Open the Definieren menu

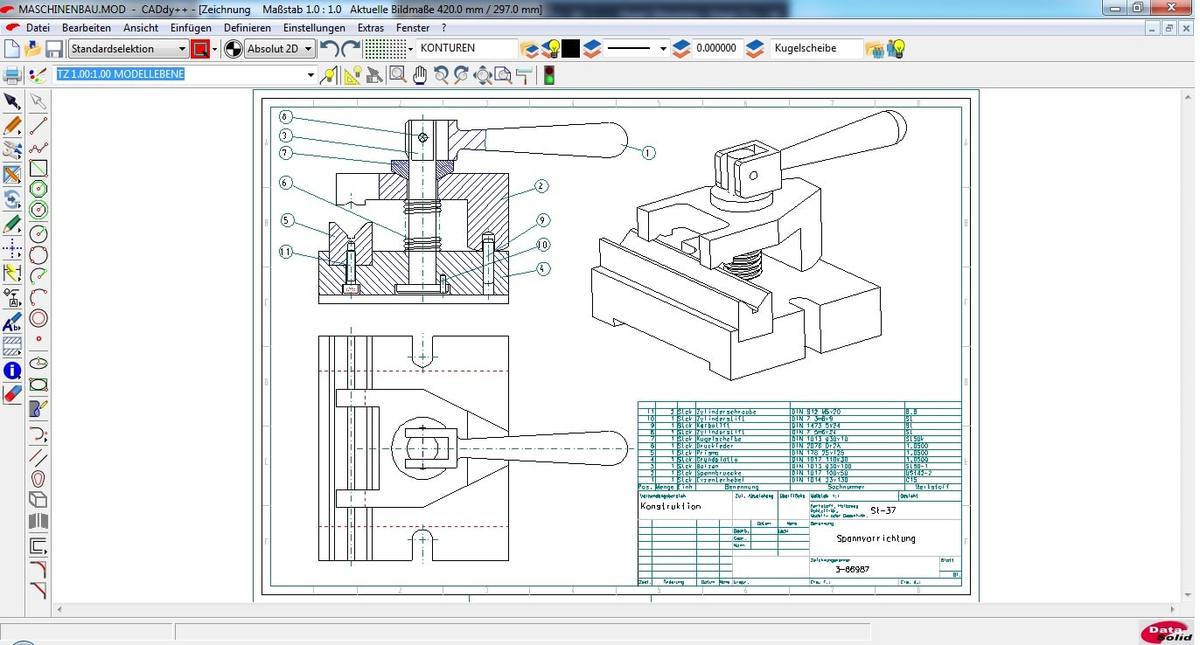click(x=247, y=28)
